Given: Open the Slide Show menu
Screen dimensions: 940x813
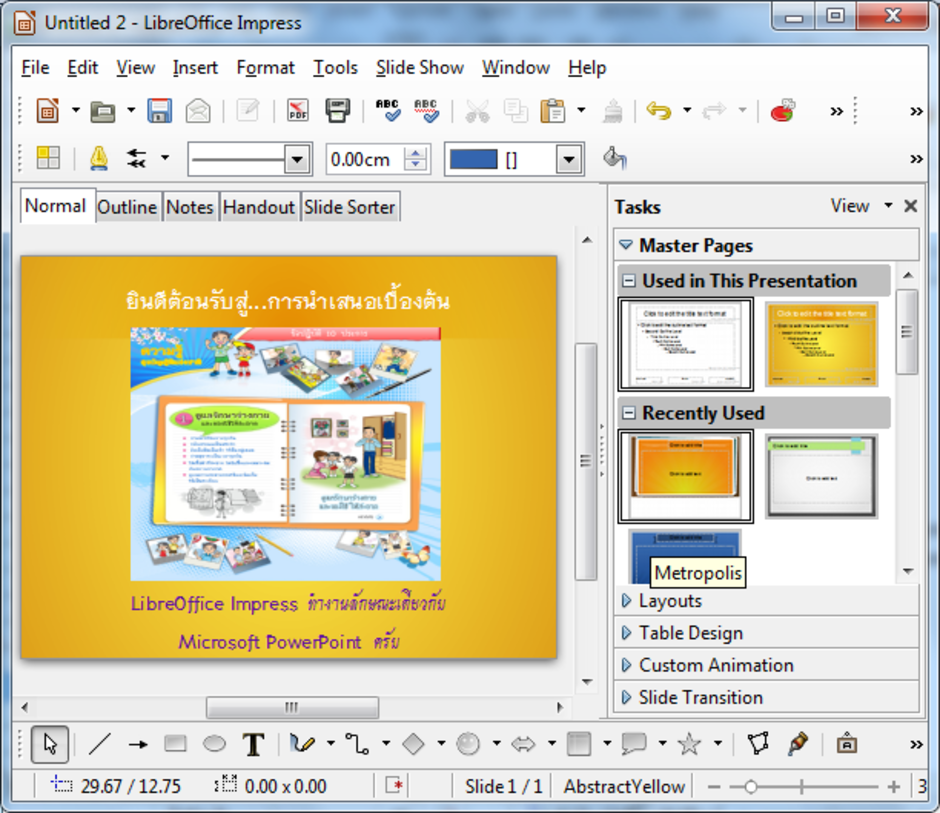Looking at the screenshot, I should pyautogui.click(x=420, y=68).
